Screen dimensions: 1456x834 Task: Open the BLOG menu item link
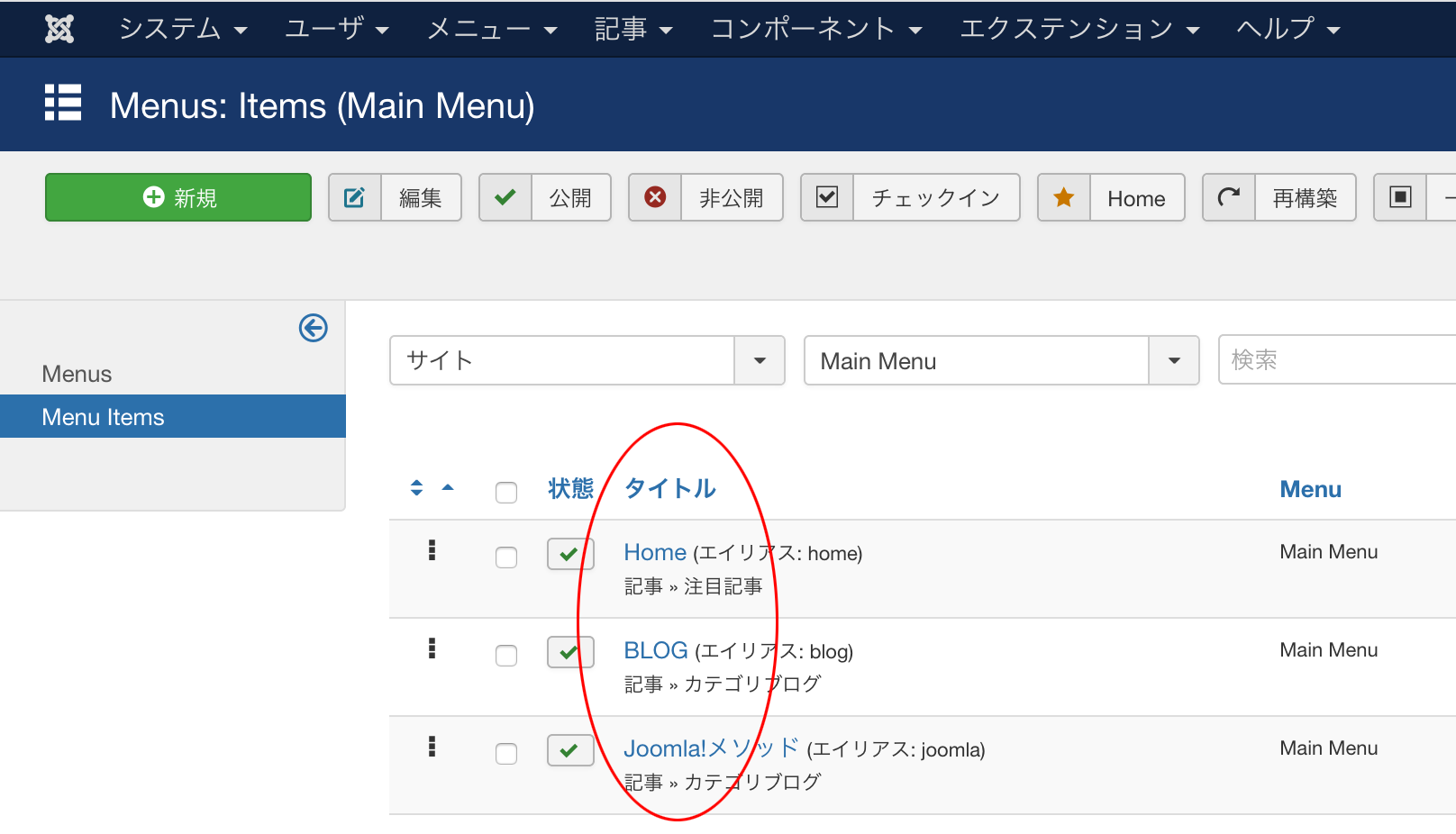(656, 650)
